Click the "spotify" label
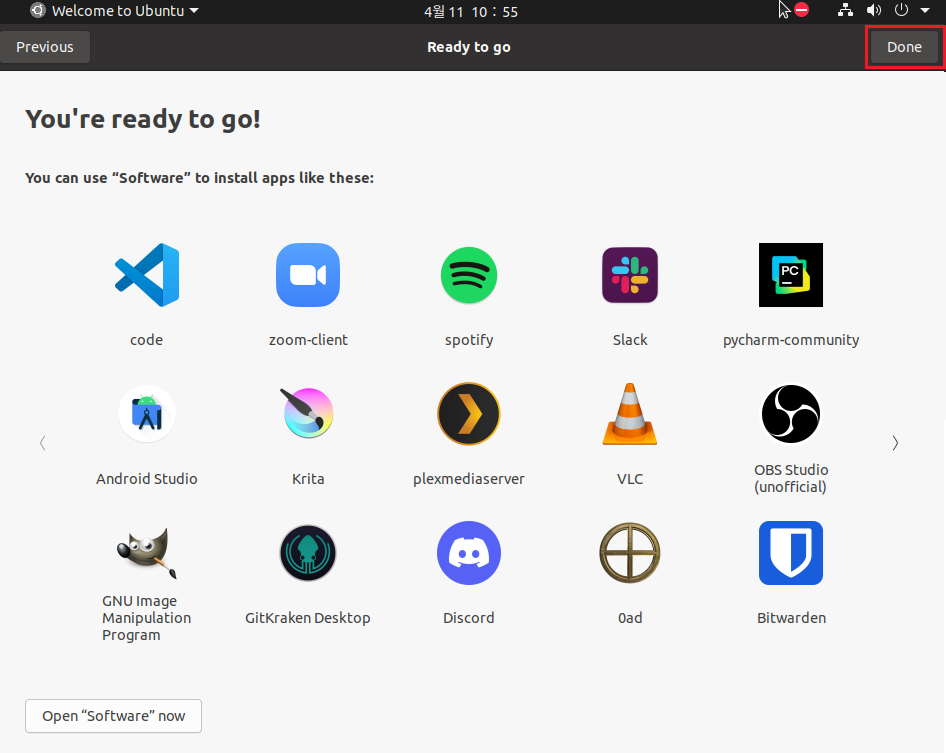 (x=469, y=340)
